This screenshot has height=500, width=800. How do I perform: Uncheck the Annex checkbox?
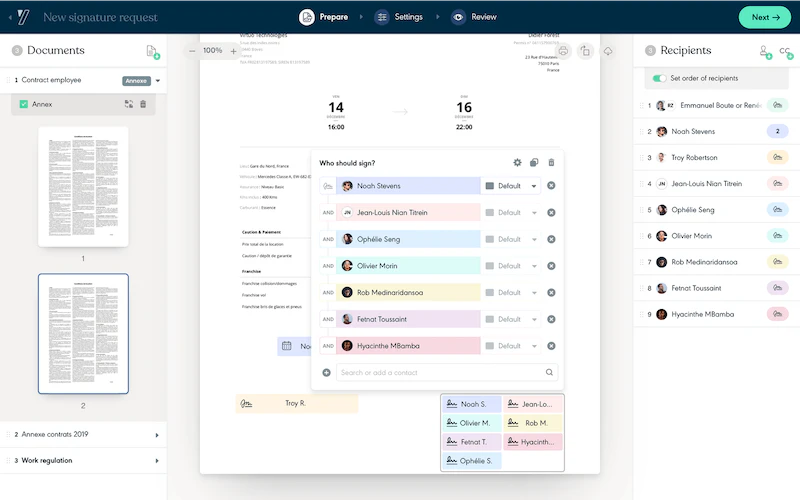click(x=23, y=104)
